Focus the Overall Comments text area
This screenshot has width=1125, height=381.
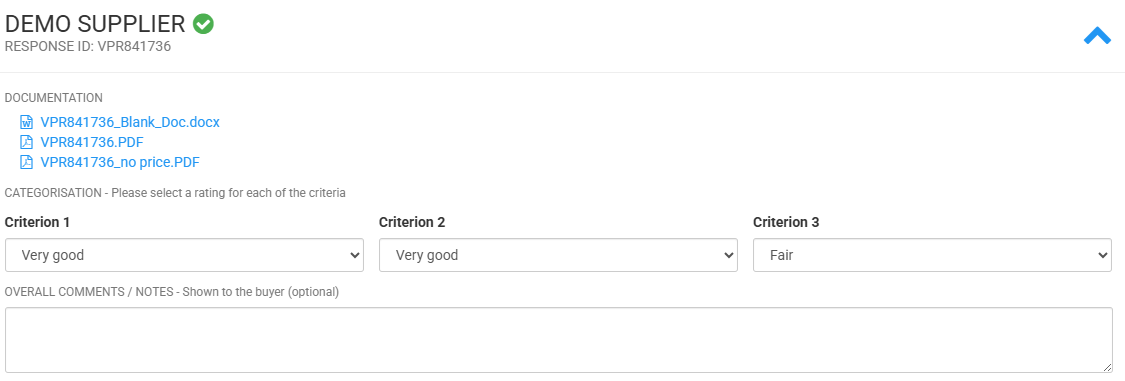click(559, 340)
